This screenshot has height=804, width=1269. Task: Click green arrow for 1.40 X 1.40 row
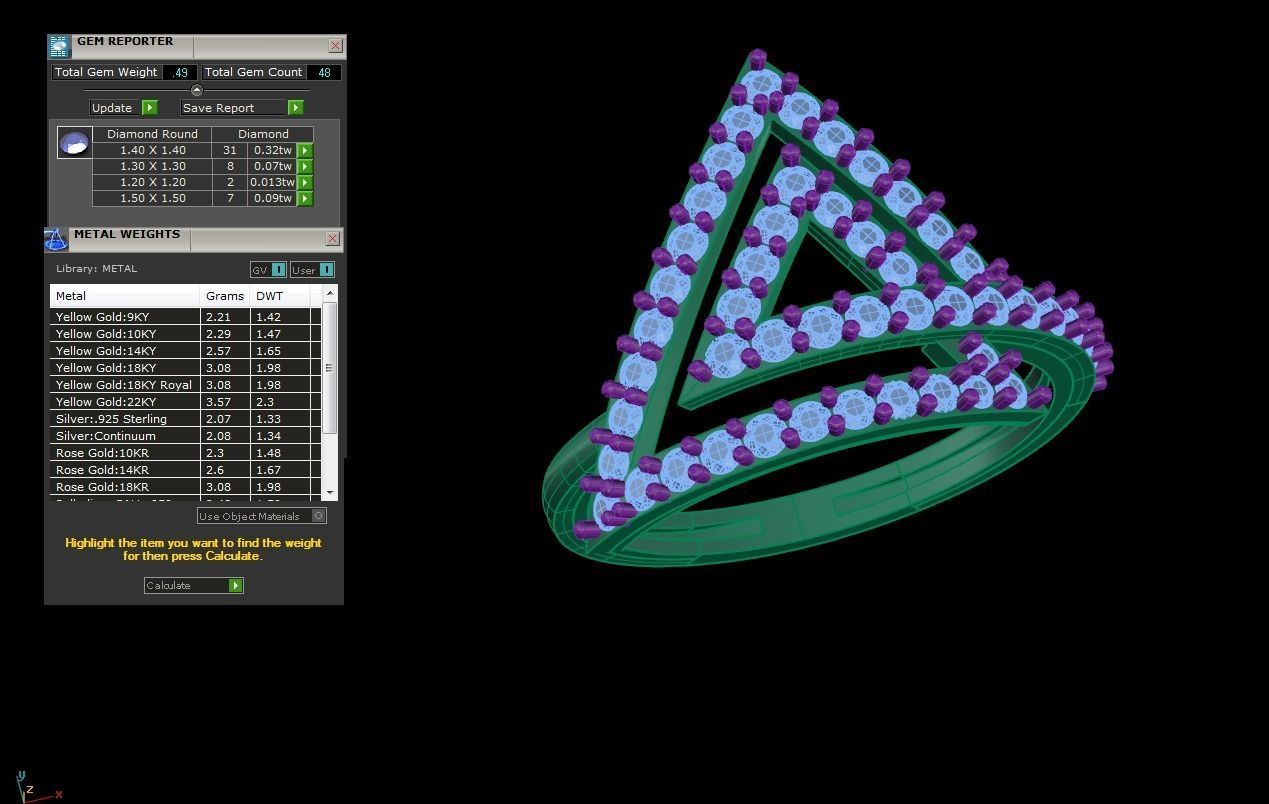coord(305,150)
